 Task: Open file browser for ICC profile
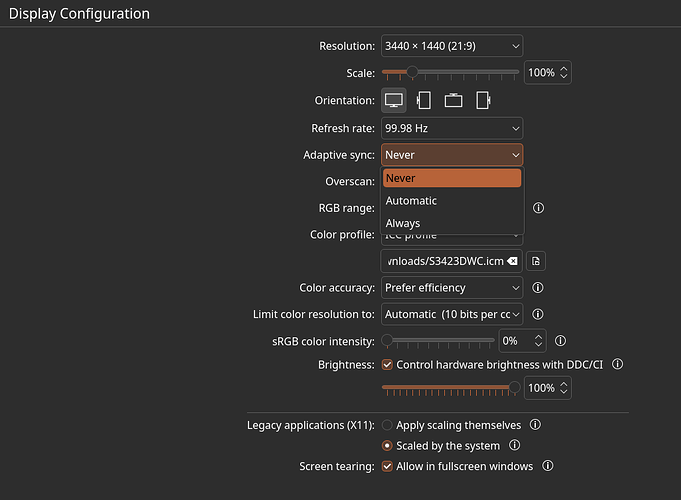tap(536, 261)
